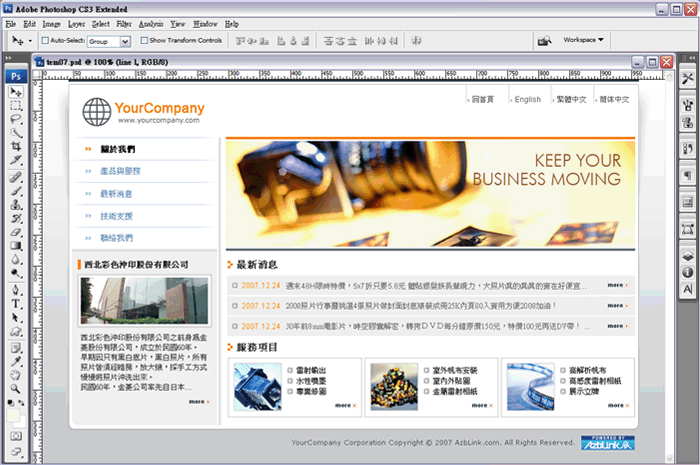Open the Paragraph panel icon in the dock

[x=688, y=171]
